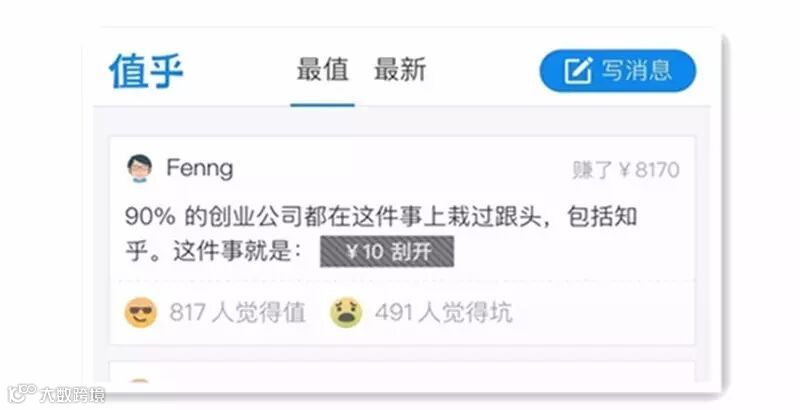Open the Fenng username profile
The height and width of the screenshot is (410, 800).
[x=200, y=168]
